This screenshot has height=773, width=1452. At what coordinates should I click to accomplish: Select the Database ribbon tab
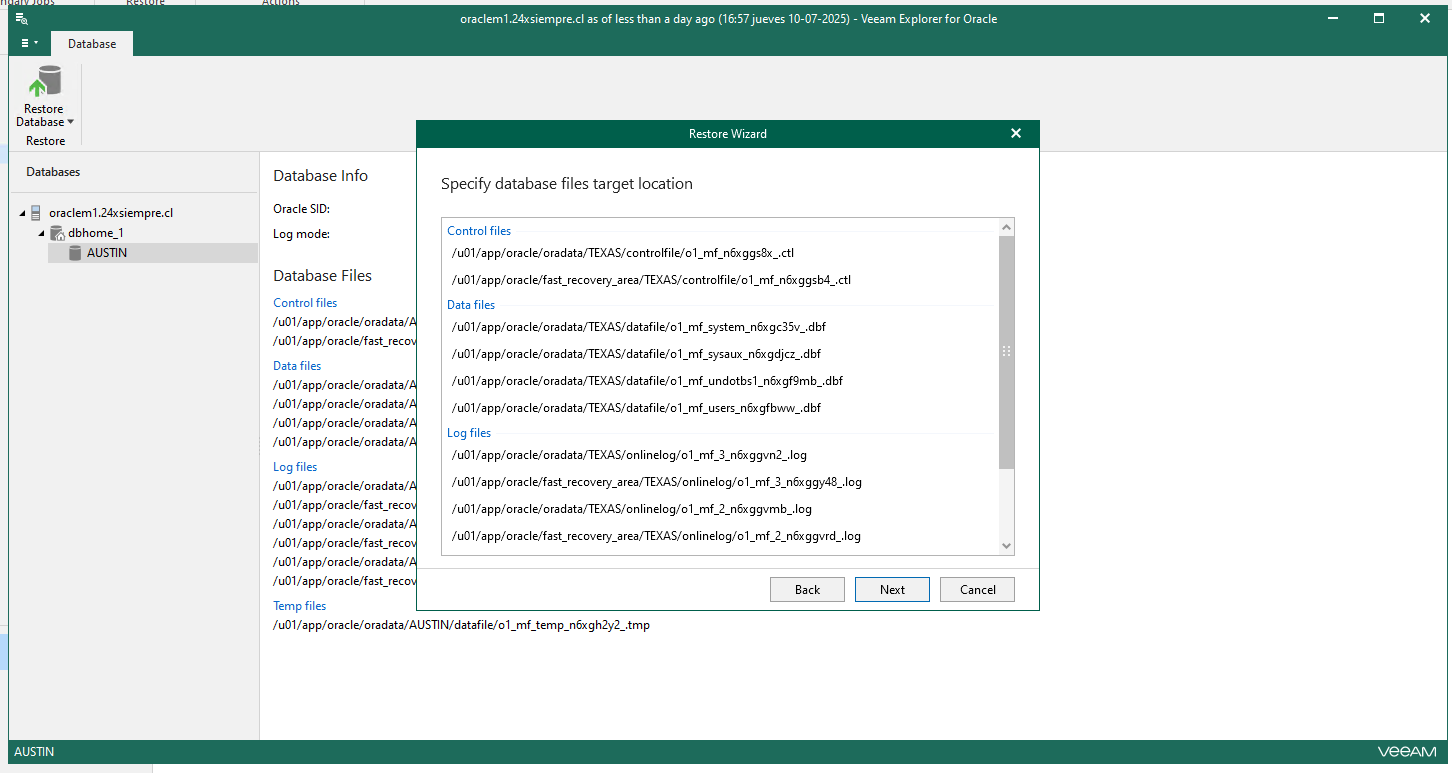(x=92, y=44)
